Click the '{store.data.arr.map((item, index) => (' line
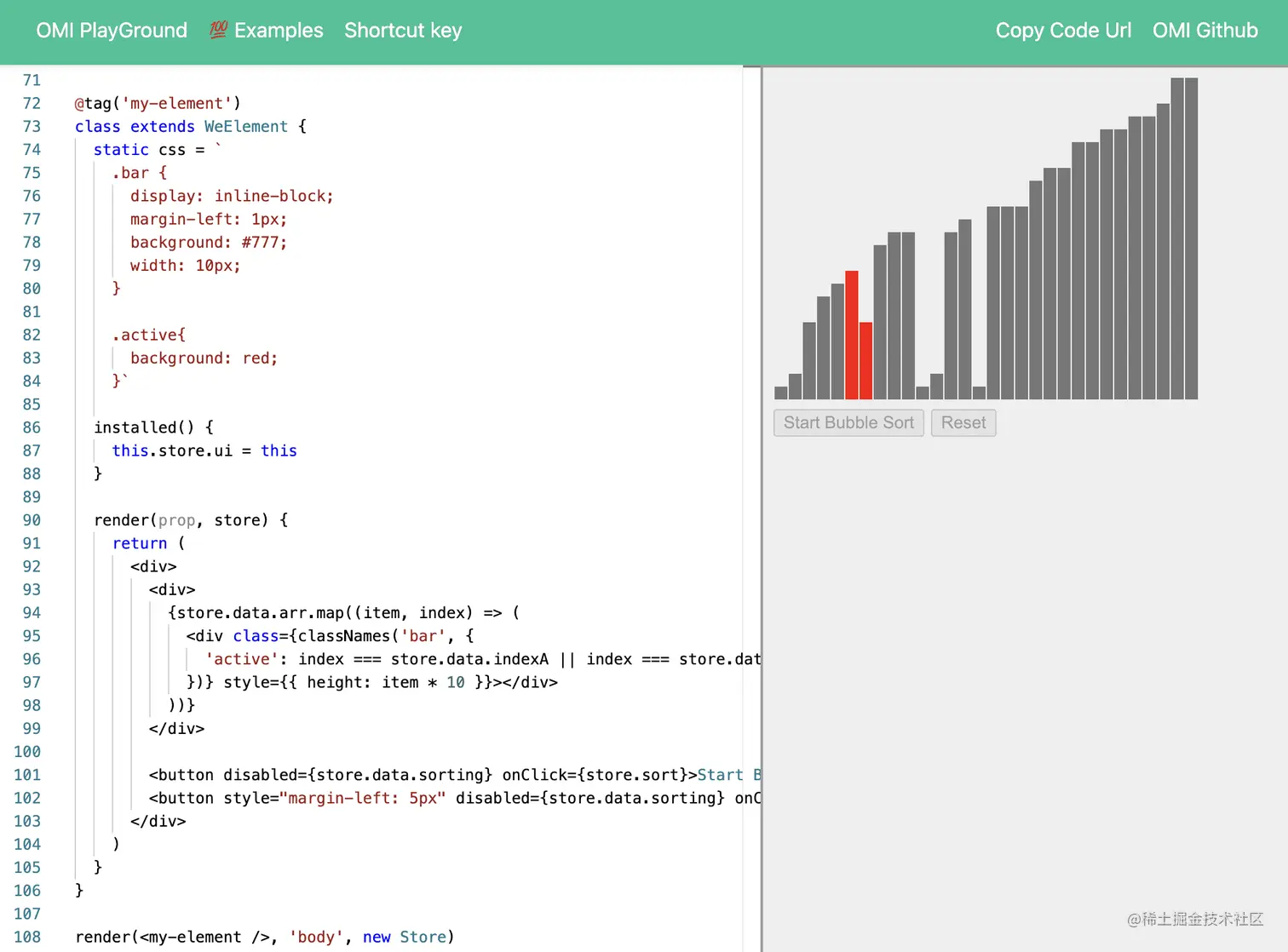The width and height of the screenshot is (1288, 952). pyautogui.click(x=343, y=612)
